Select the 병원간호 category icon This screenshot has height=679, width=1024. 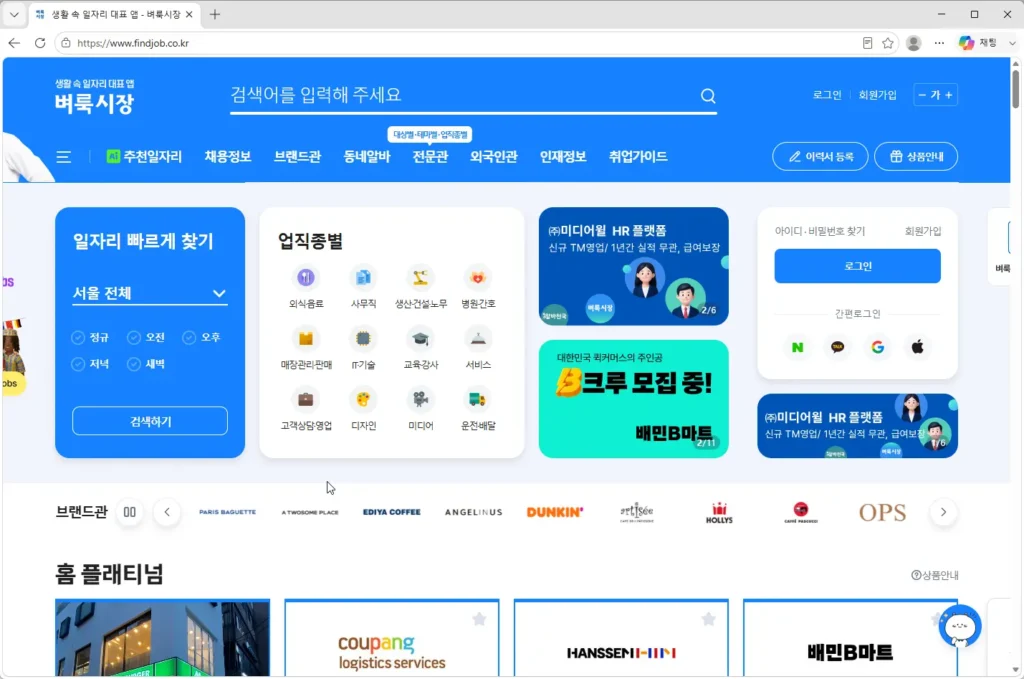click(x=478, y=277)
